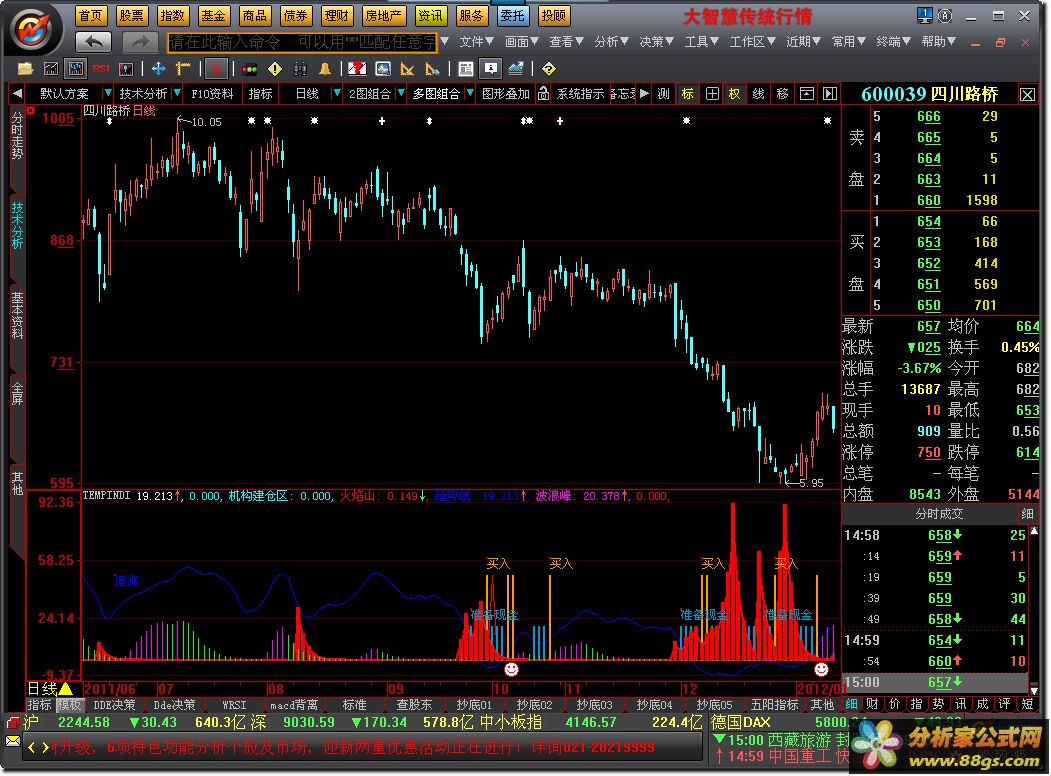Click the info speech bubble toolbar icon

(491, 69)
